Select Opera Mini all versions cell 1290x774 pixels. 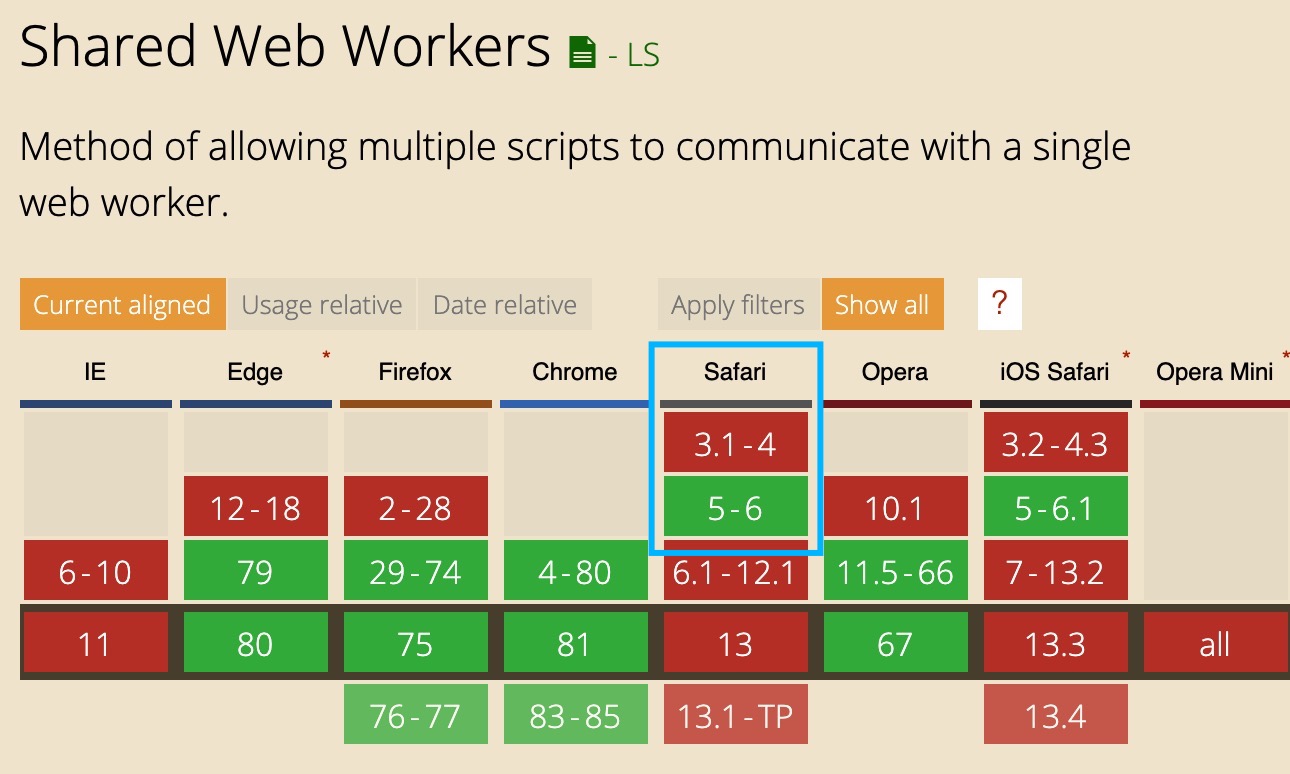(1215, 643)
